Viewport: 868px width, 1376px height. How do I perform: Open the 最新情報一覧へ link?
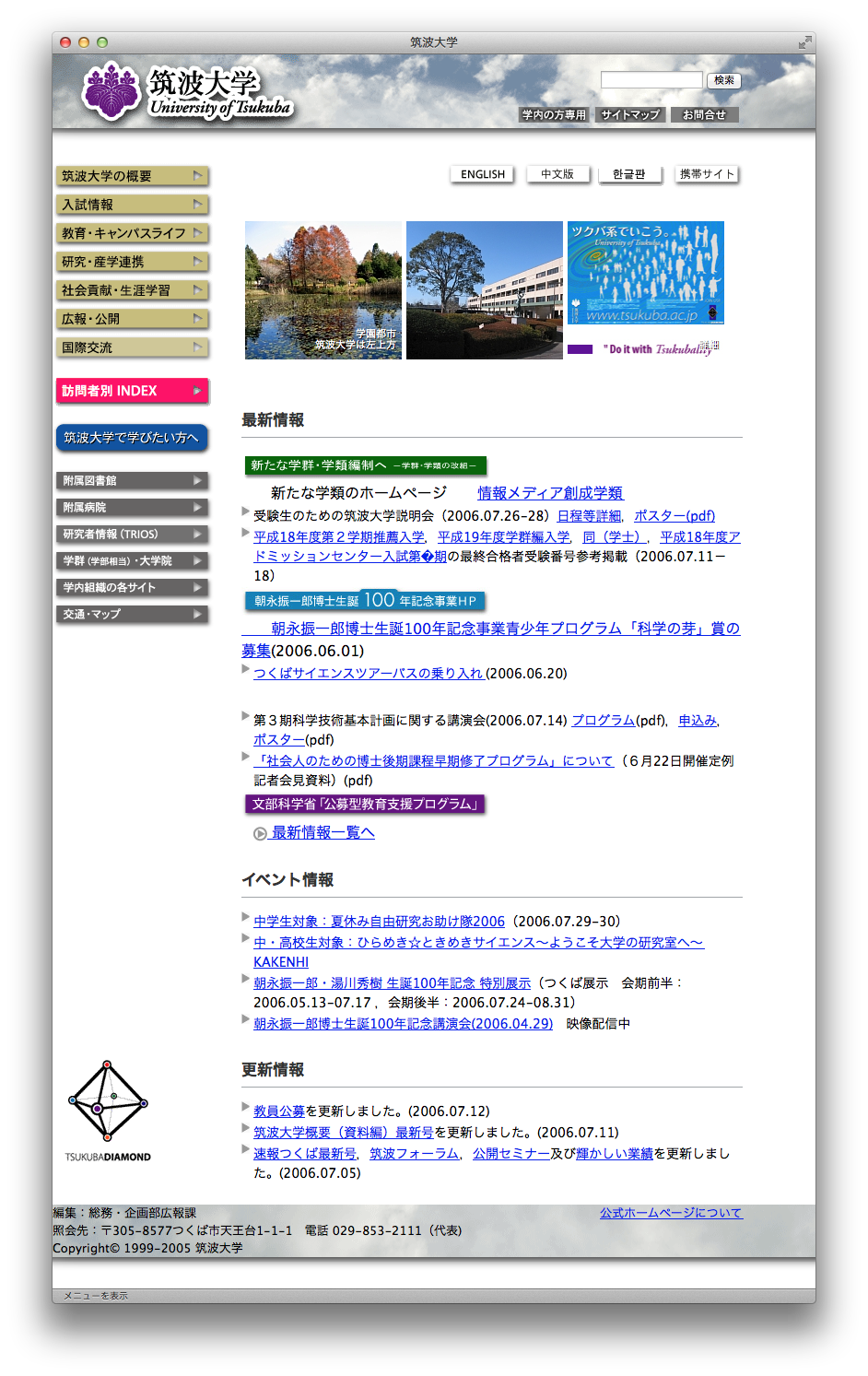pyautogui.click(x=323, y=833)
